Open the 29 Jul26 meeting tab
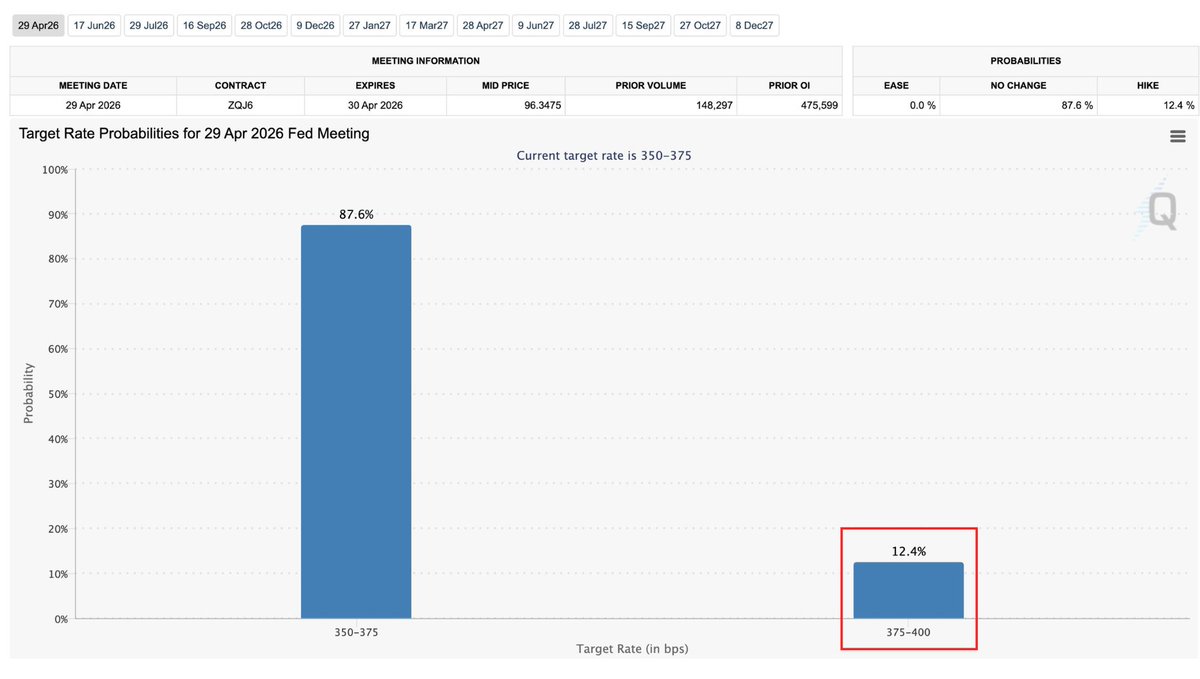The image size is (1200, 679). (x=149, y=26)
